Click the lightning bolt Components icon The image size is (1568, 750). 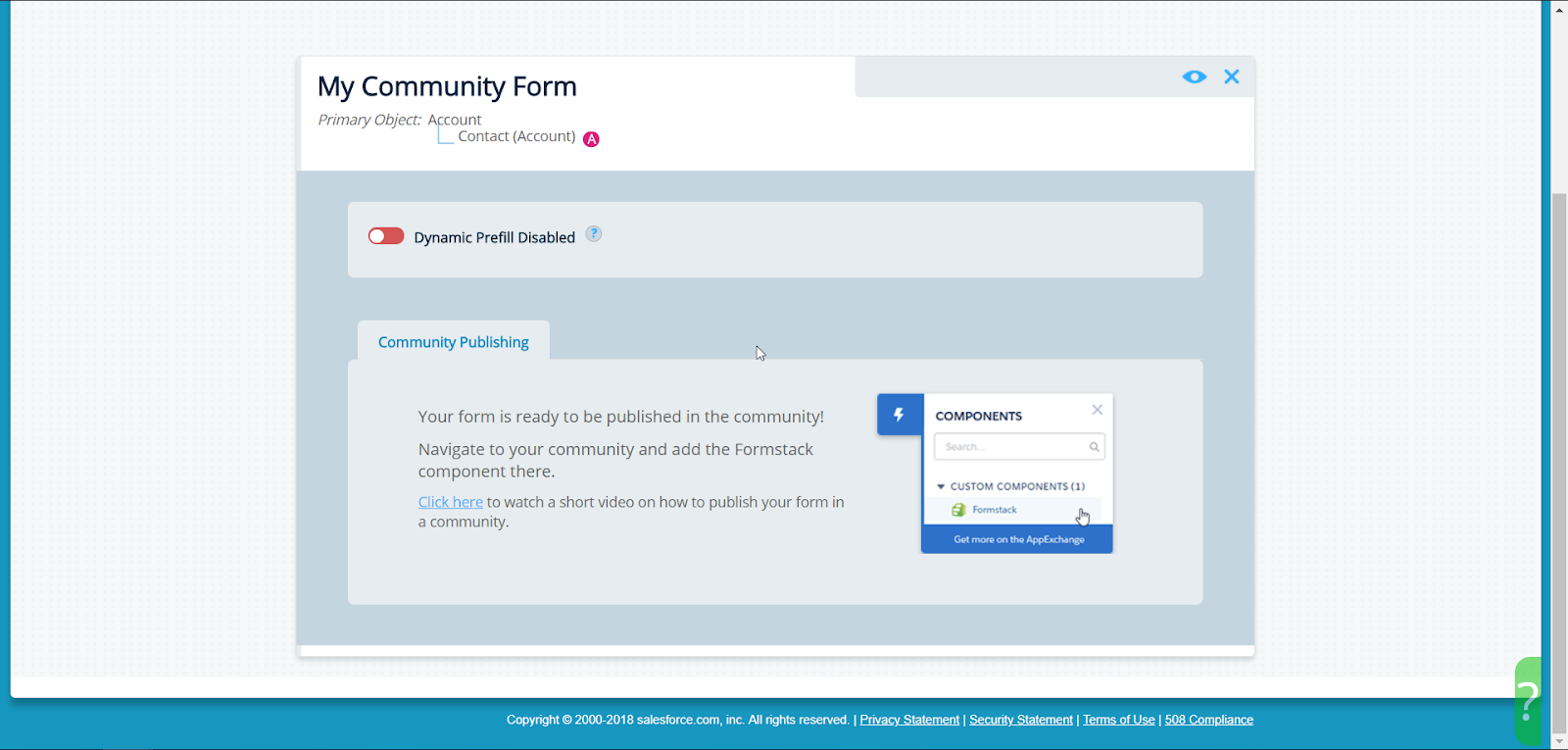pyautogui.click(x=899, y=415)
